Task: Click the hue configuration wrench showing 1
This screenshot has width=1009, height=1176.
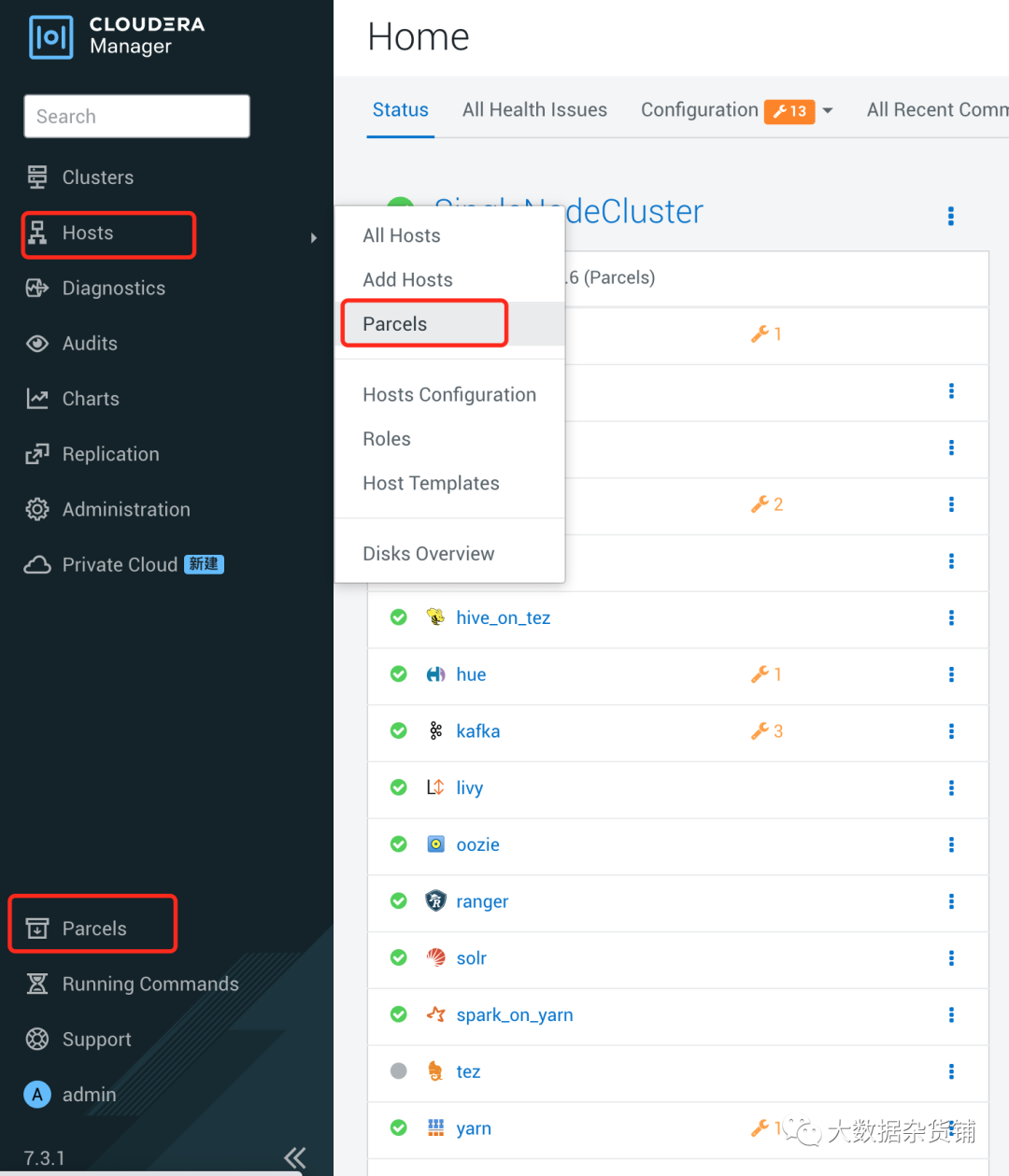Action: coord(767,674)
